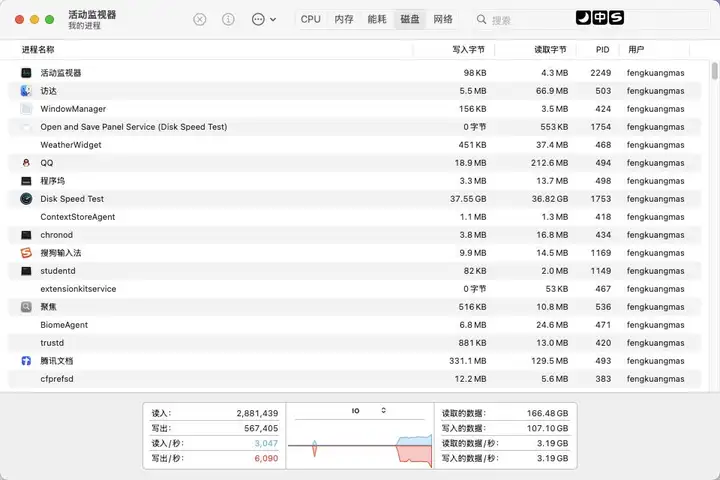This screenshot has height=480, width=720.
Task: Click the stop process (X) toolbar icon
Action: click(199, 19)
